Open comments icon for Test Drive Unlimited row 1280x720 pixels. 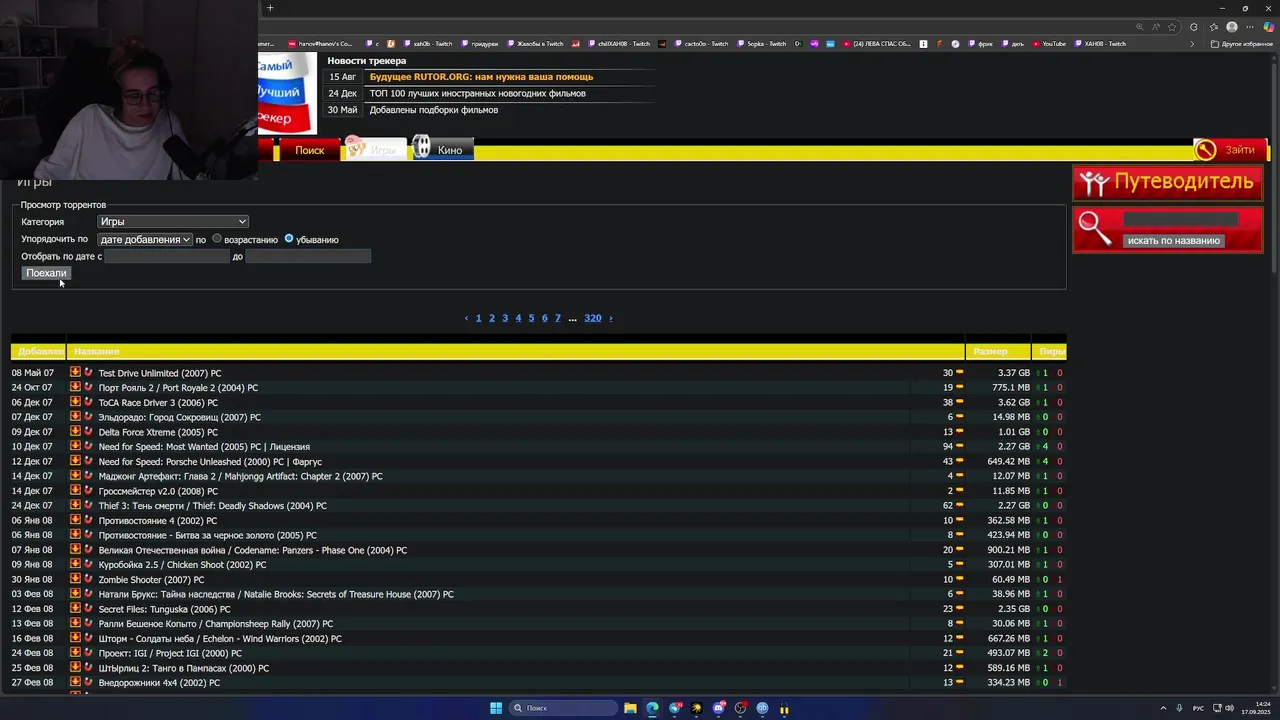[x=959, y=372]
